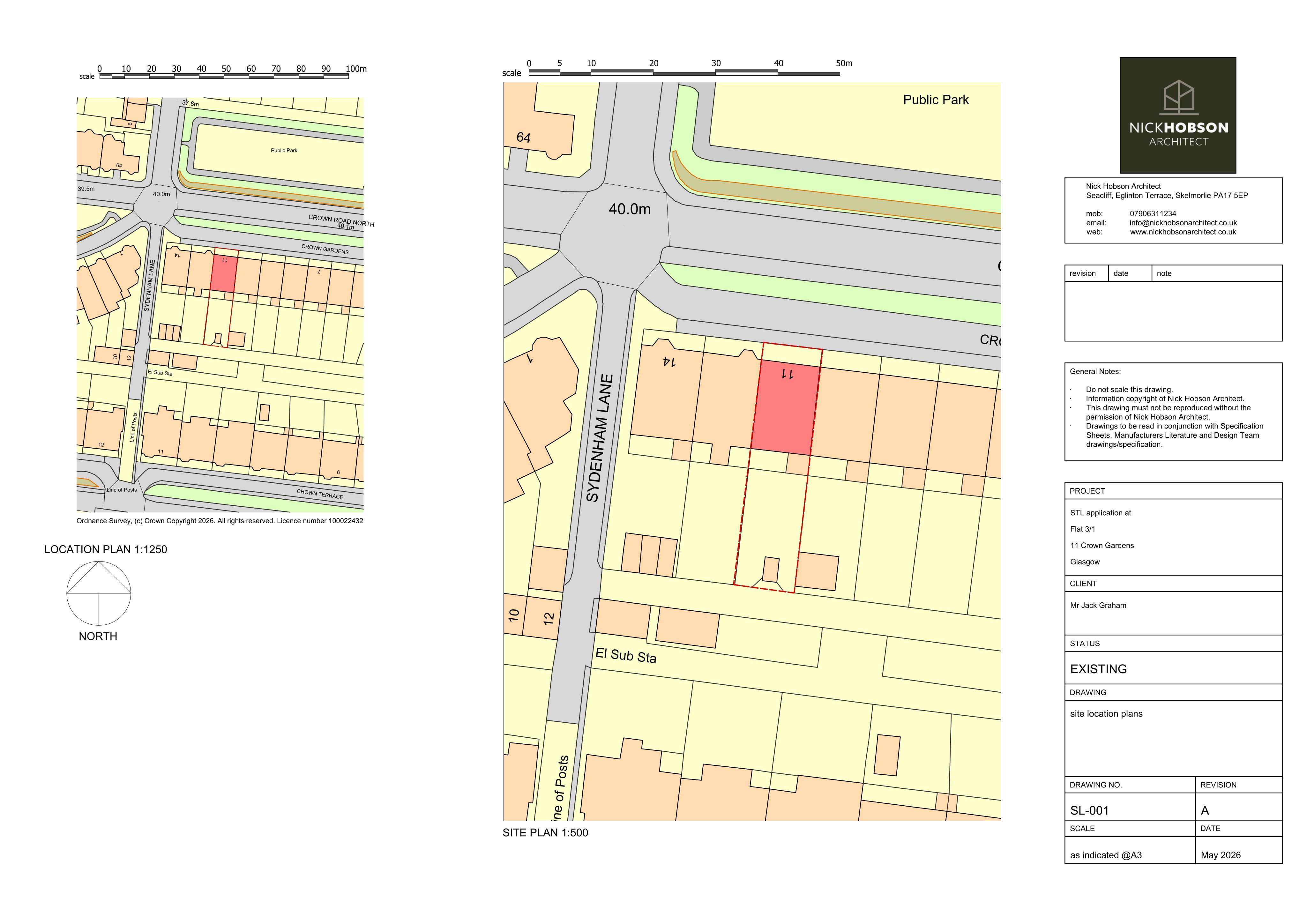Click the drawing number 'SL-001'
1307x924 pixels.
tap(1089, 810)
